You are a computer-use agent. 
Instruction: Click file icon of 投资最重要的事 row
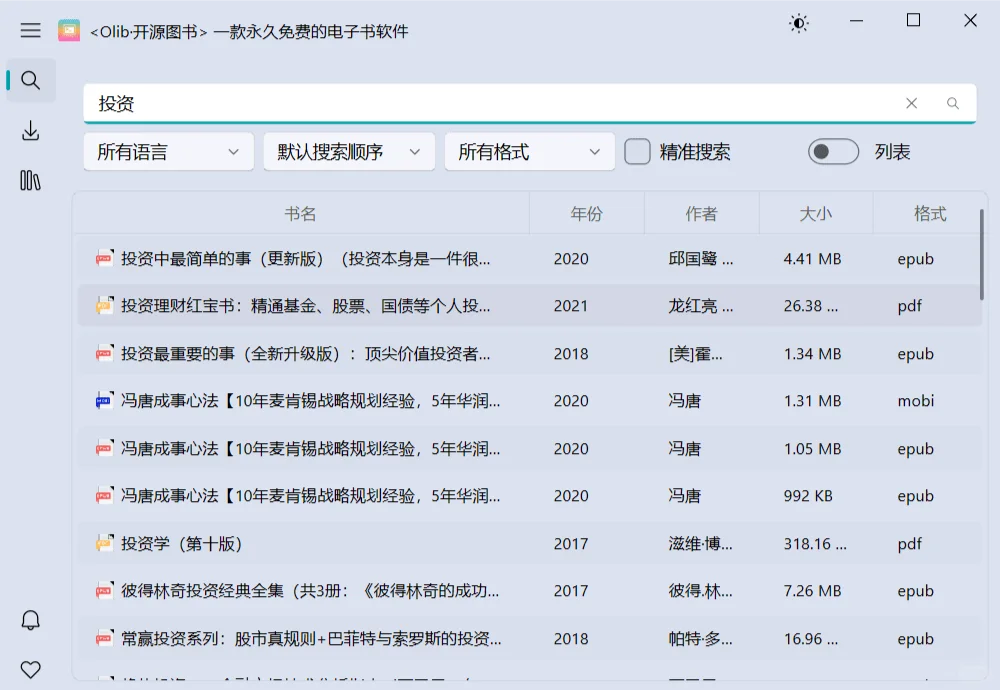pyautogui.click(x=105, y=353)
